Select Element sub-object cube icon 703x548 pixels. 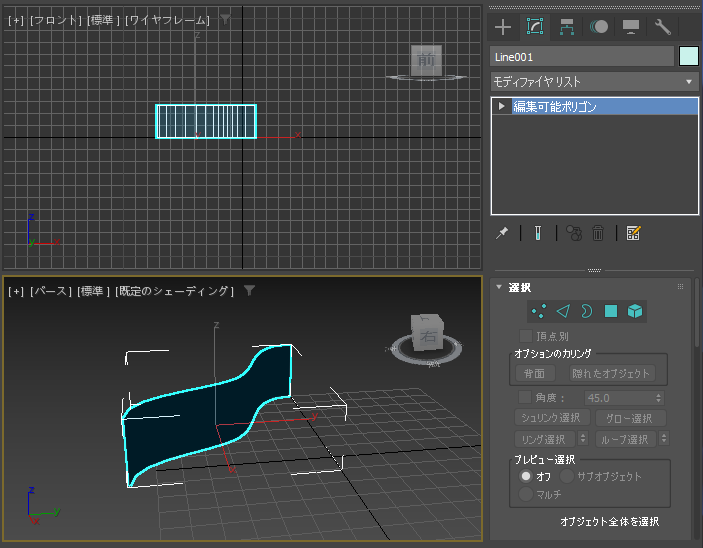pyautogui.click(x=634, y=312)
